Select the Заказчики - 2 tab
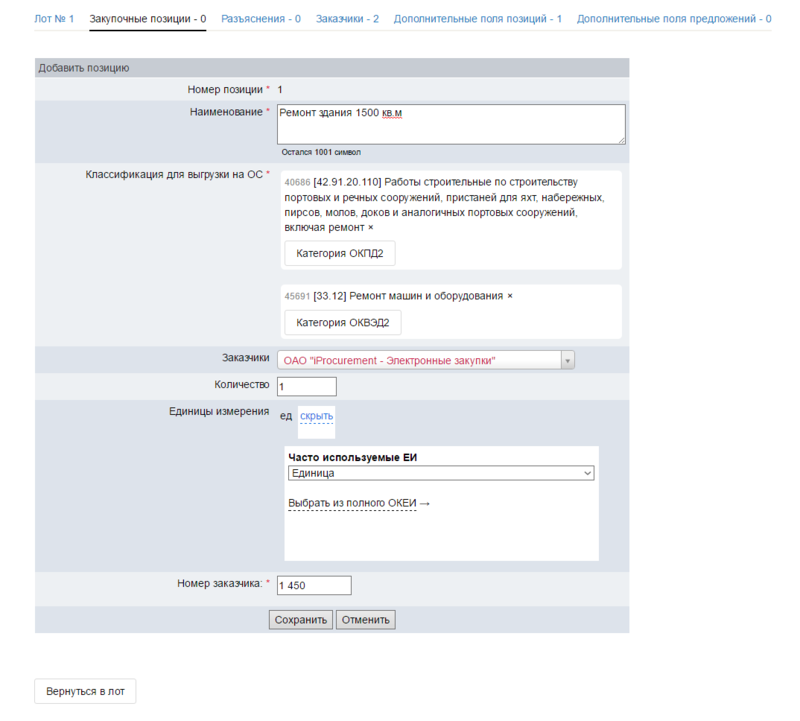The image size is (800, 721). 347,19
